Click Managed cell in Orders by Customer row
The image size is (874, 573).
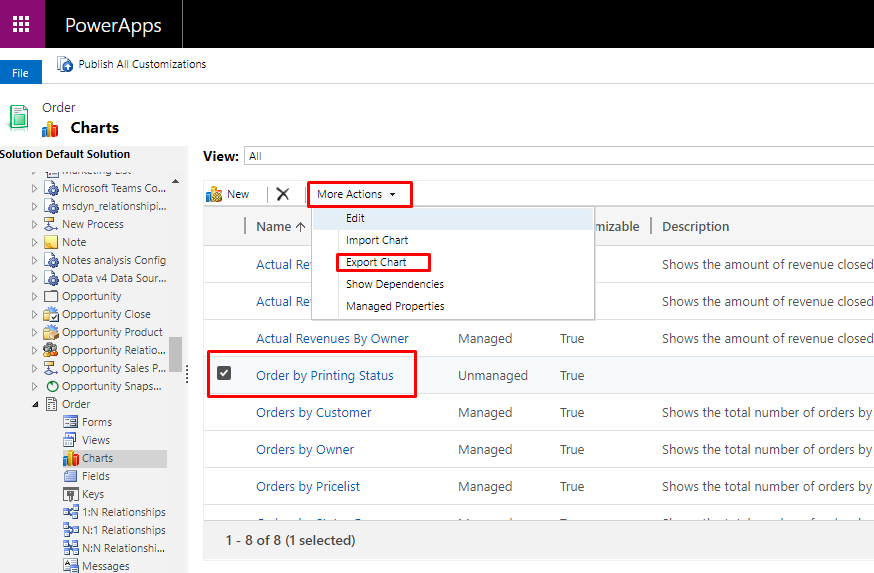coord(485,412)
